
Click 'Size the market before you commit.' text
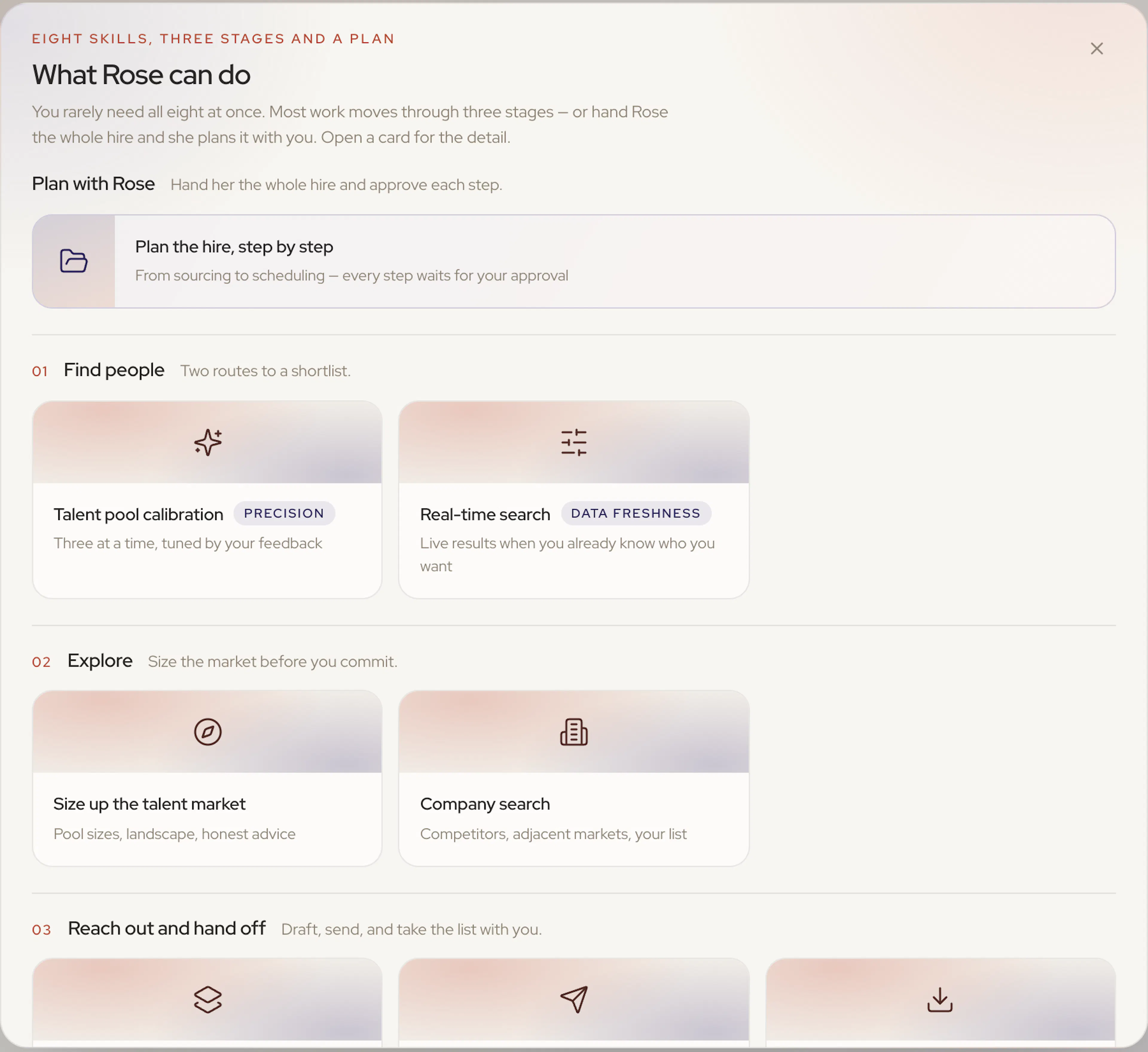coord(273,662)
